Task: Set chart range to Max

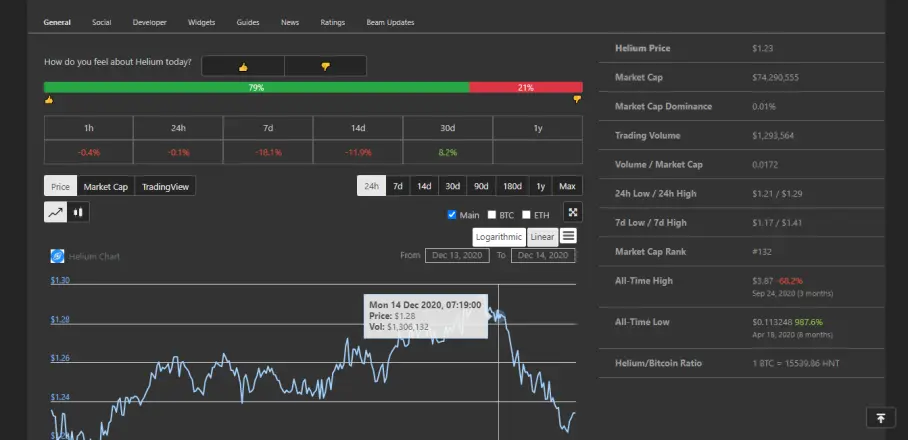Action: [568, 186]
